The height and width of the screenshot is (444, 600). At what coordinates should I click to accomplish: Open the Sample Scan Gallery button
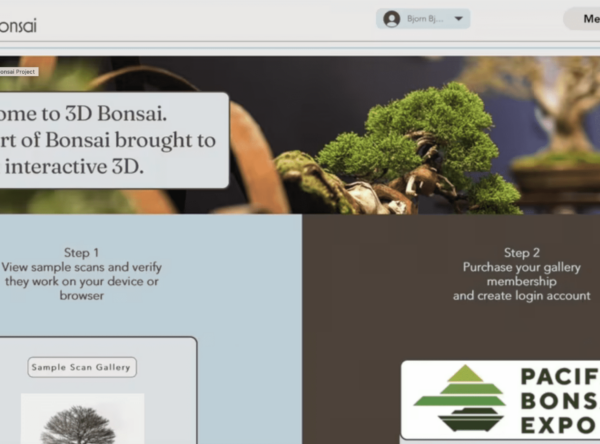point(82,367)
